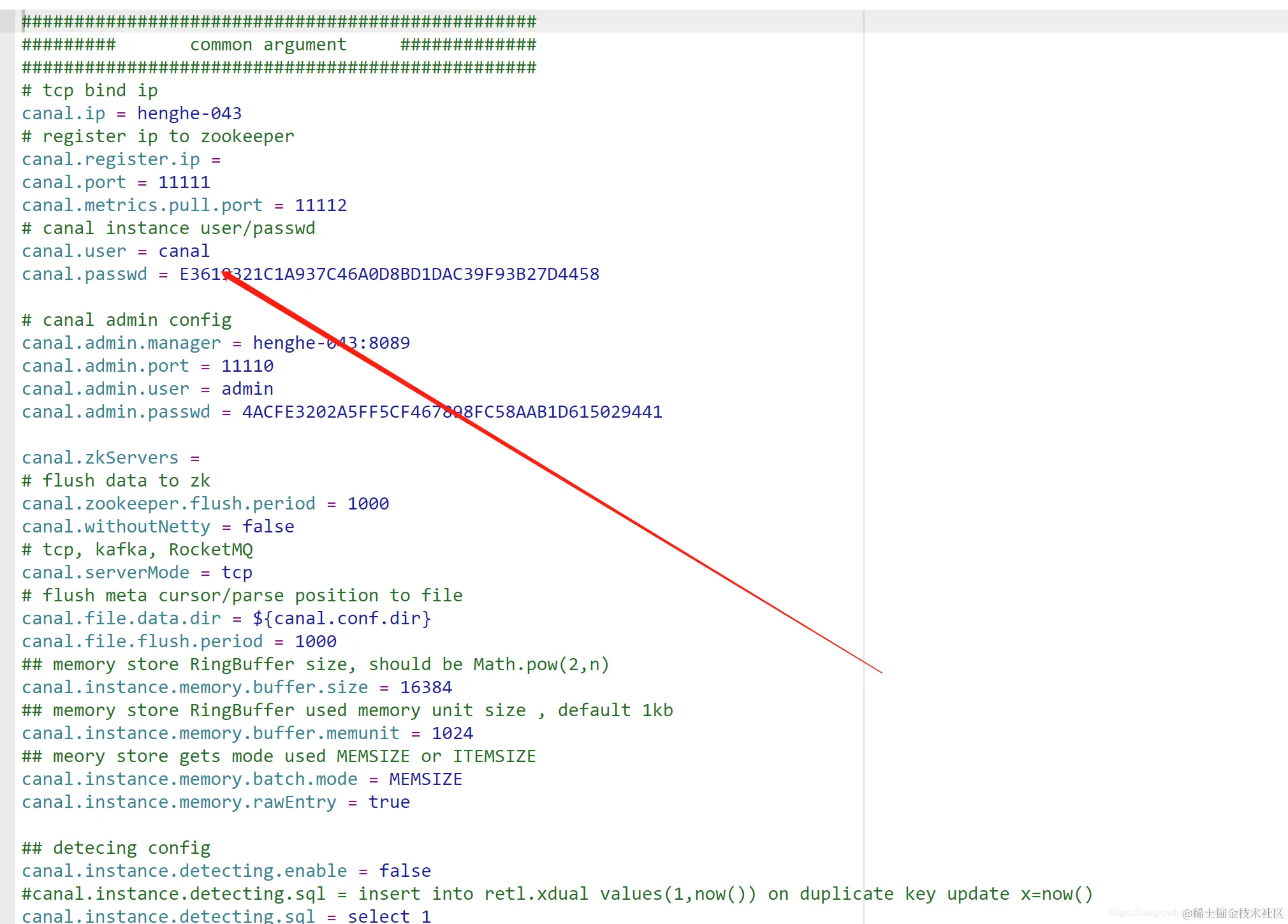The height and width of the screenshot is (924, 1288).
Task: Click the detecting.enable value false
Action: 405,871
